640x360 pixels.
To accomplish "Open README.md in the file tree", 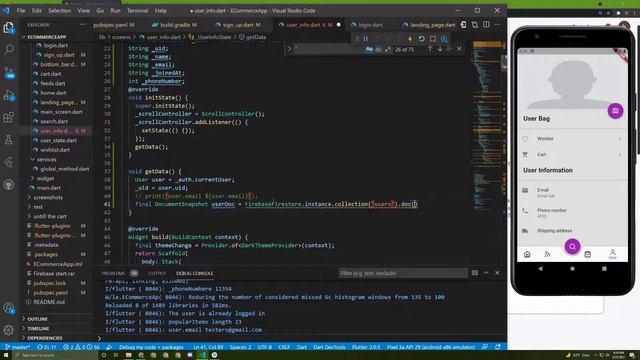I will pyautogui.click(x=49, y=302).
